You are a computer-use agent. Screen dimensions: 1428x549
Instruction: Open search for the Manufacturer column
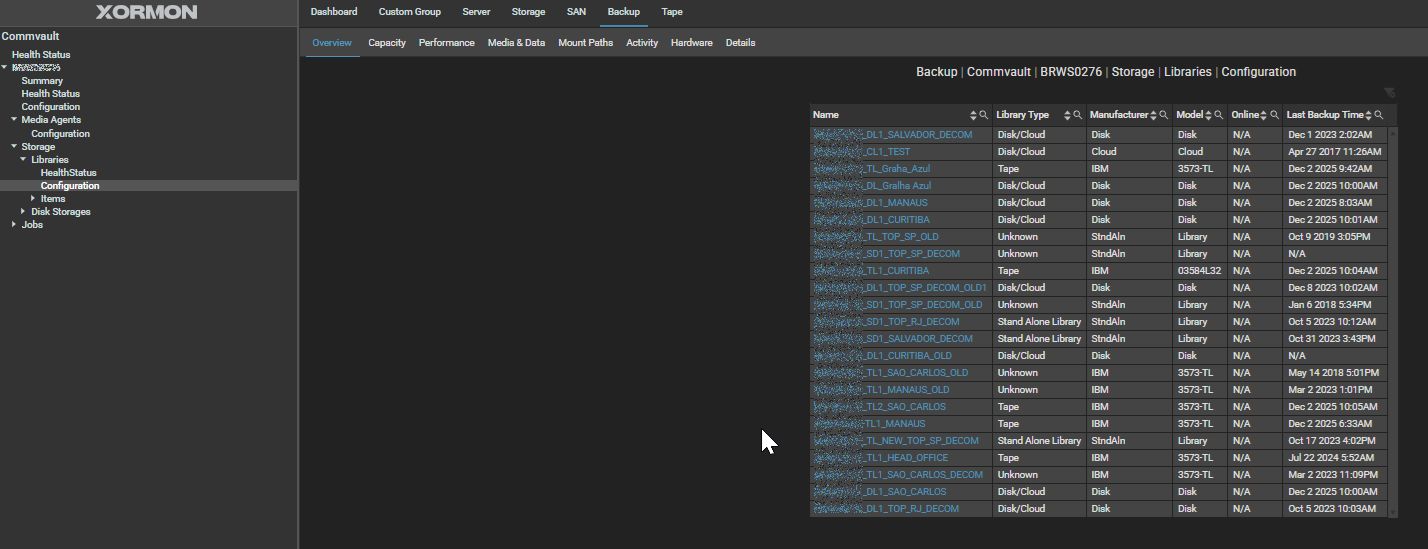1164,115
